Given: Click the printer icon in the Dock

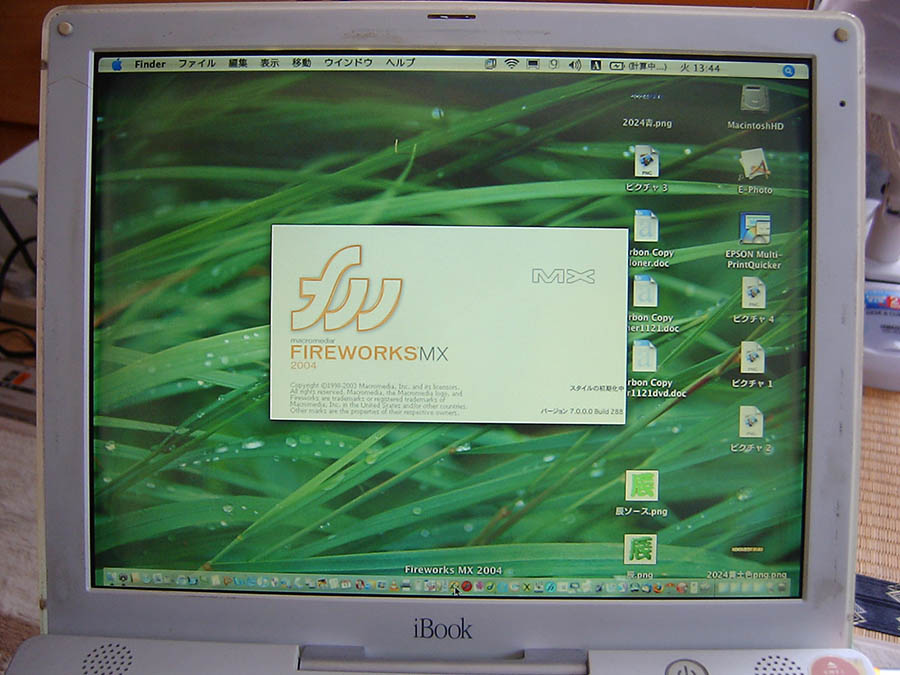Looking at the screenshot, I should click(405, 585).
